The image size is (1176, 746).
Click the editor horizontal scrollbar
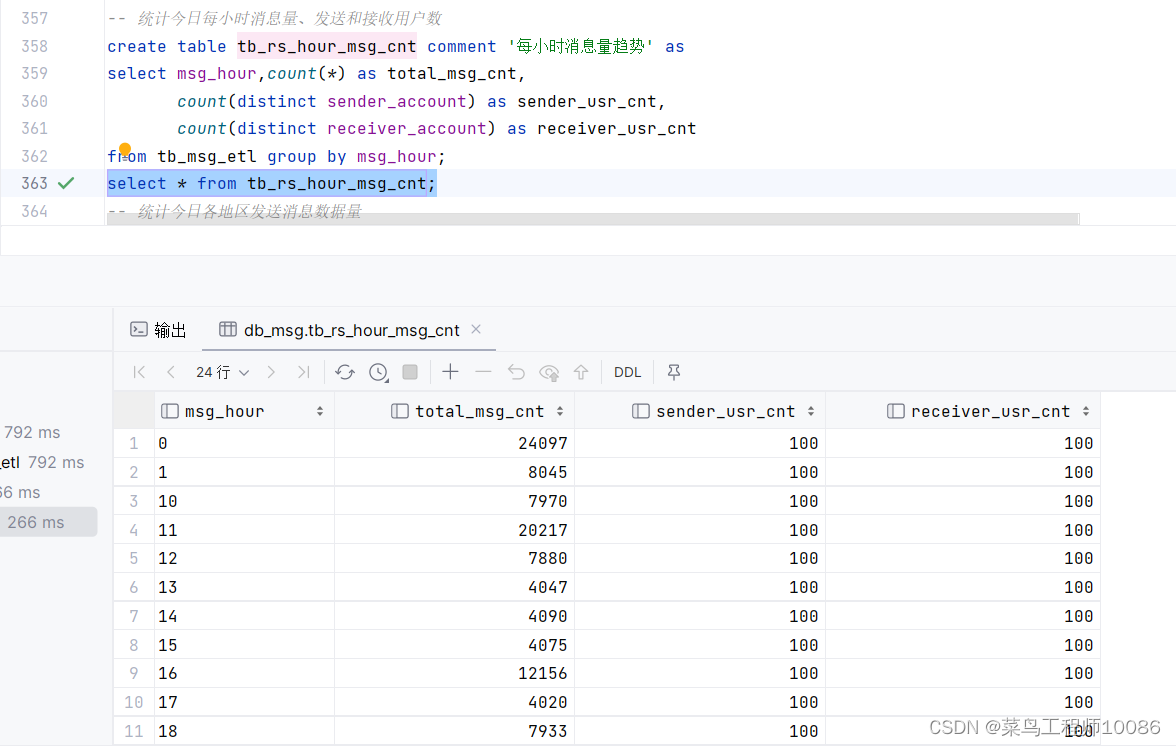pos(592,219)
